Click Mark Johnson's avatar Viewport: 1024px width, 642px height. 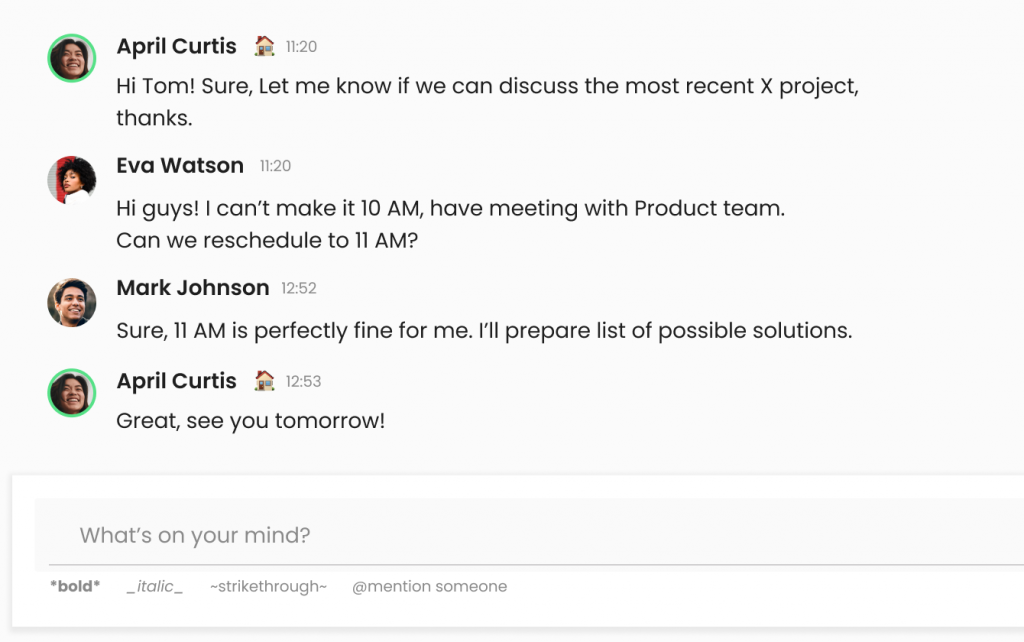(71, 302)
